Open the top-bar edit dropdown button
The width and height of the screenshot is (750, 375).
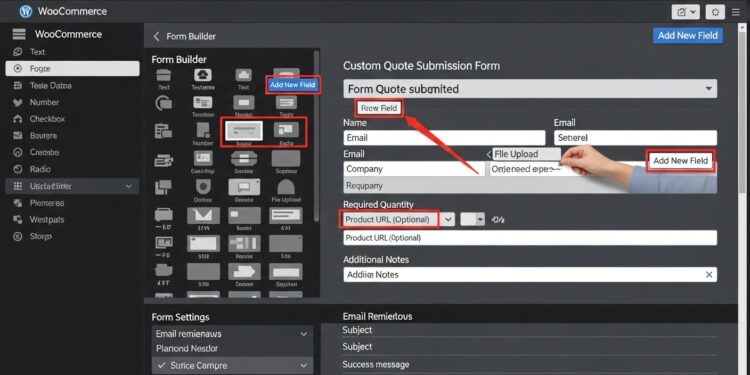pyautogui.click(x=686, y=12)
